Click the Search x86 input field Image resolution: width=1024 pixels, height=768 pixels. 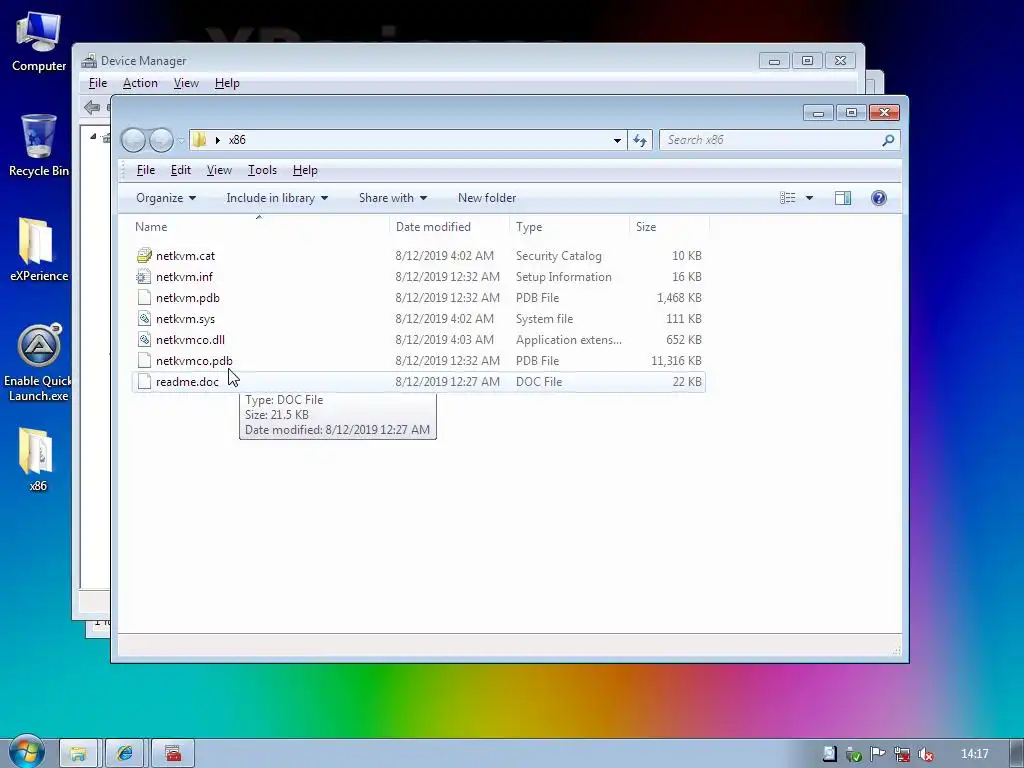[771, 140]
